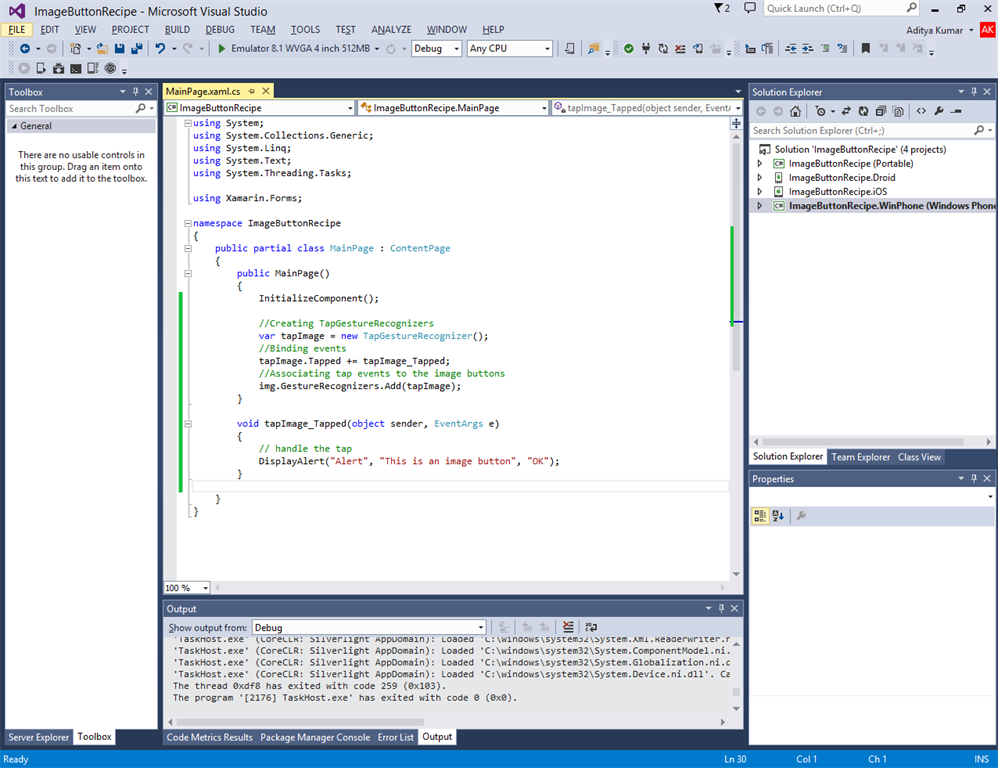
Task: Click the Refresh icon in Solution Explorer
Action: click(x=865, y=111)
